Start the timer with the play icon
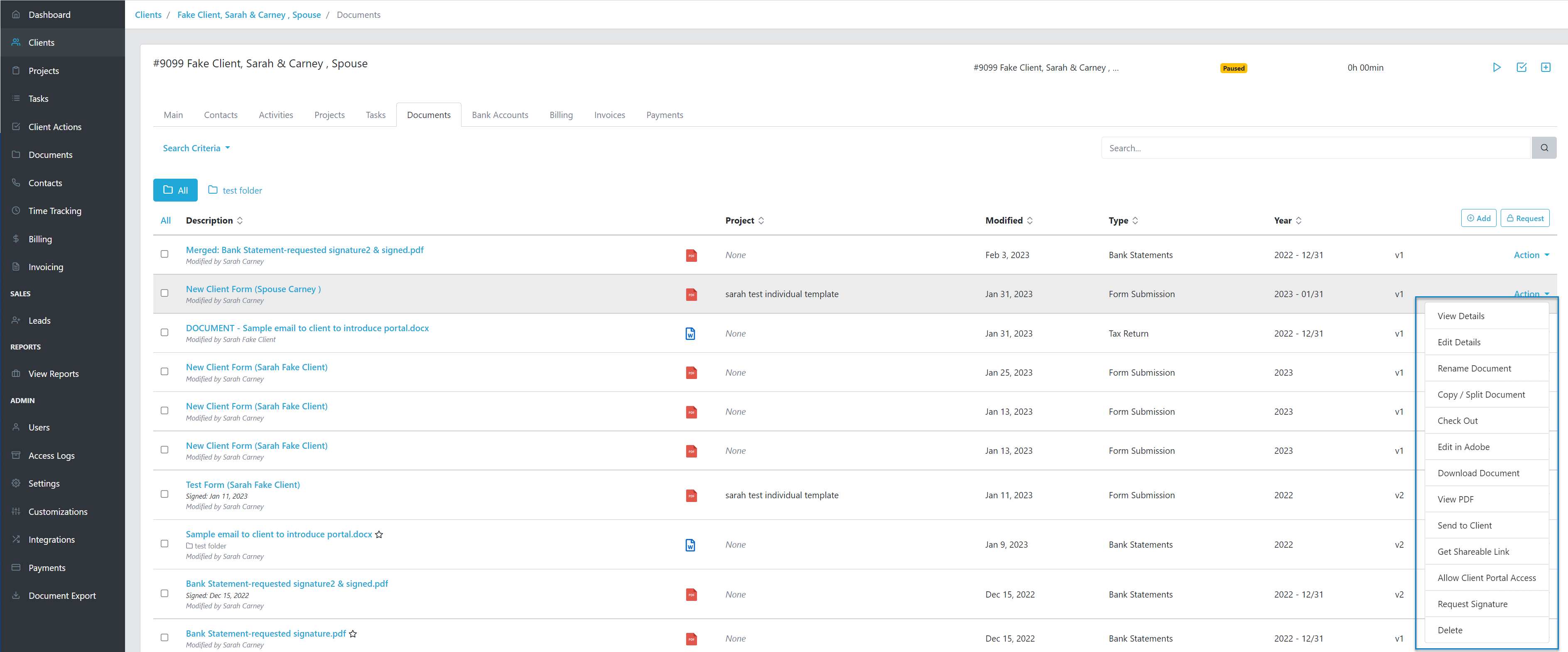Screen dimensions: 1568x652 tap(1497, 68)
